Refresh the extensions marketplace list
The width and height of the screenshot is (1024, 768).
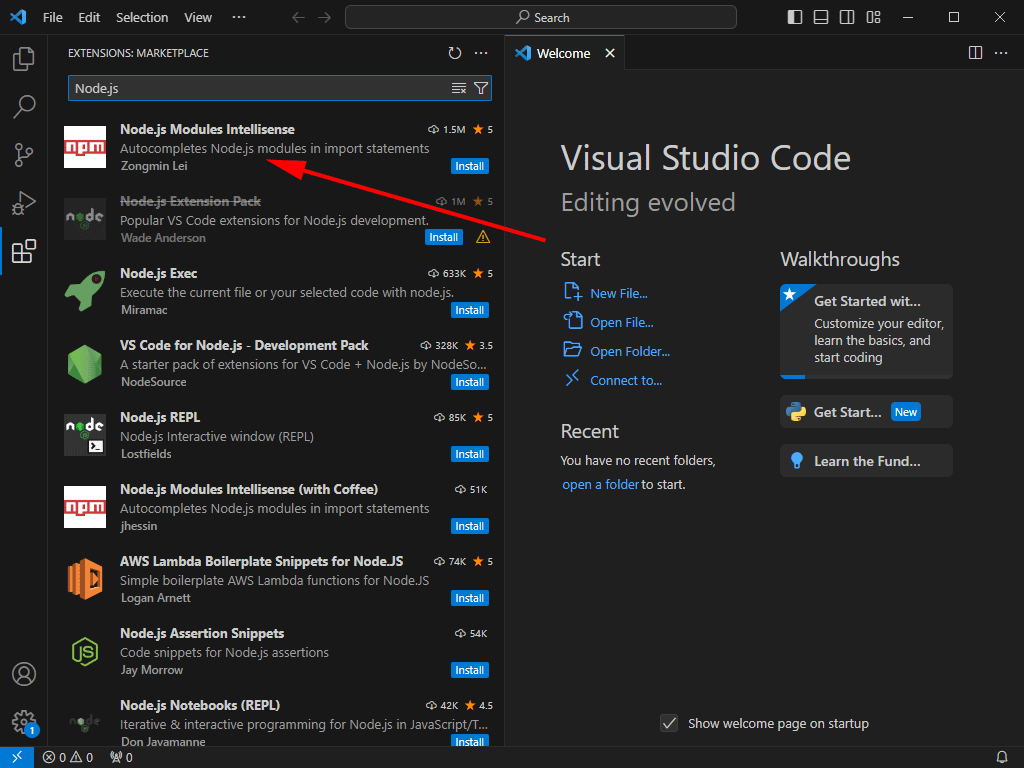click(x=455, y=53)
